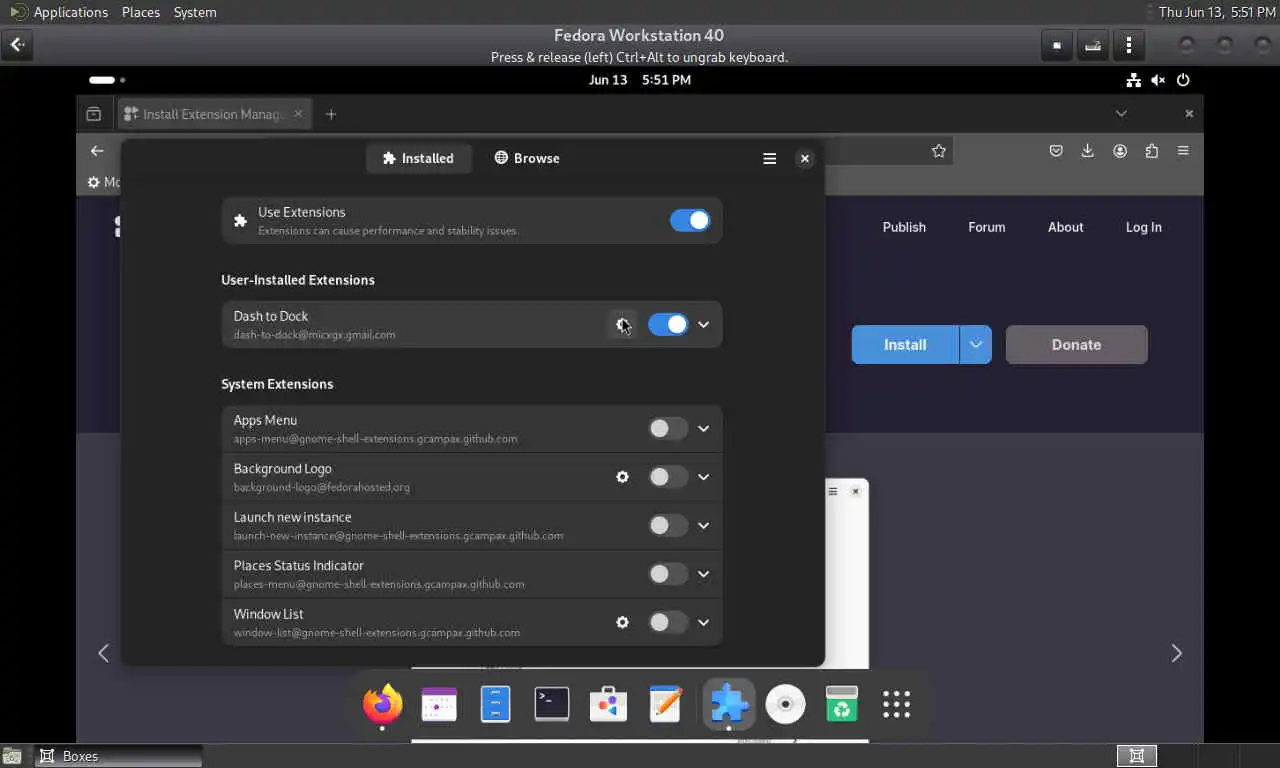Click the Donate button
The image size is (1280, 768).
click(x=1076, y=345)
